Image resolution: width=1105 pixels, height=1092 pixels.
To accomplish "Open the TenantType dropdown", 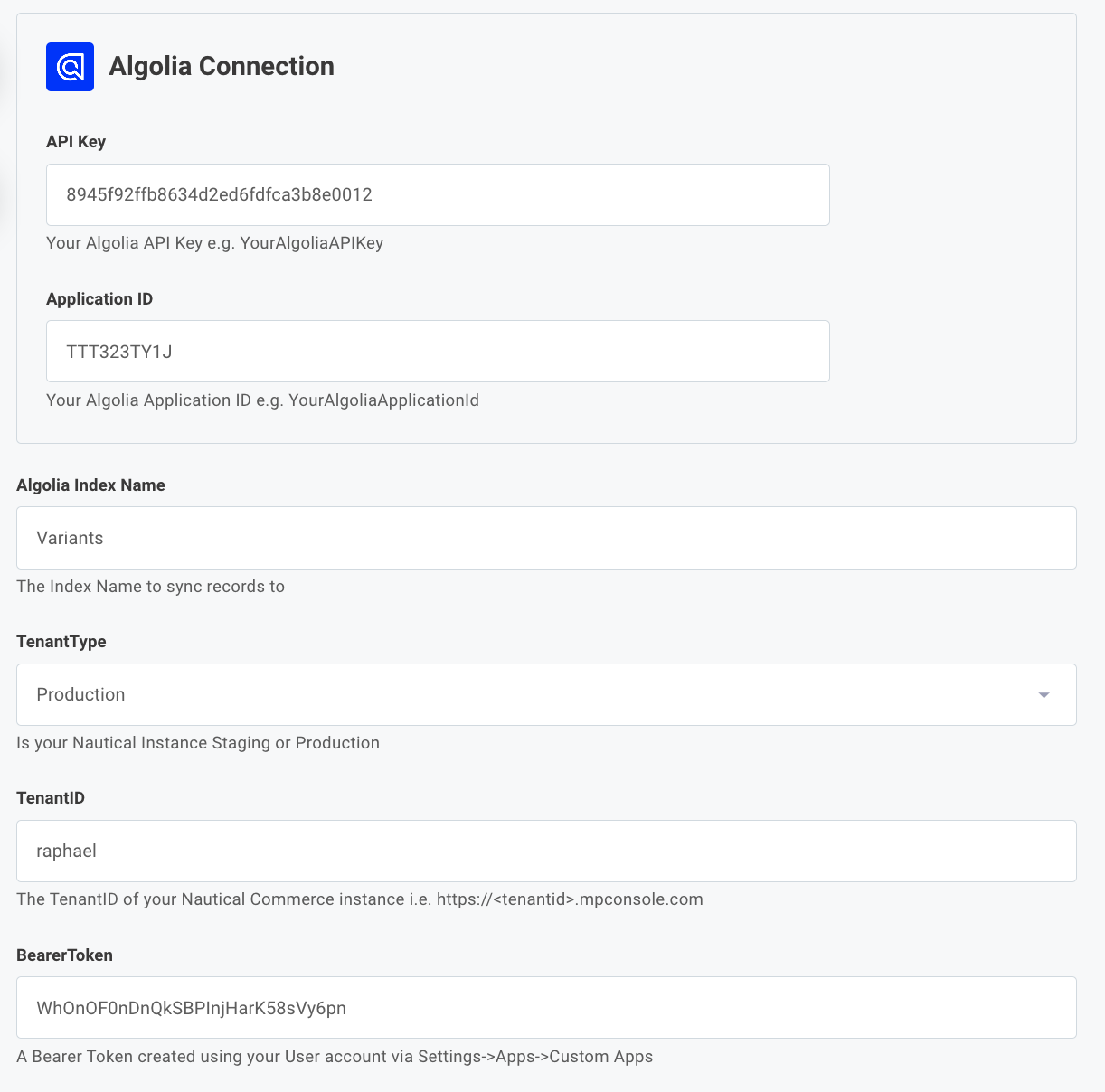I will pyautogui.click(x=546, y=694).
